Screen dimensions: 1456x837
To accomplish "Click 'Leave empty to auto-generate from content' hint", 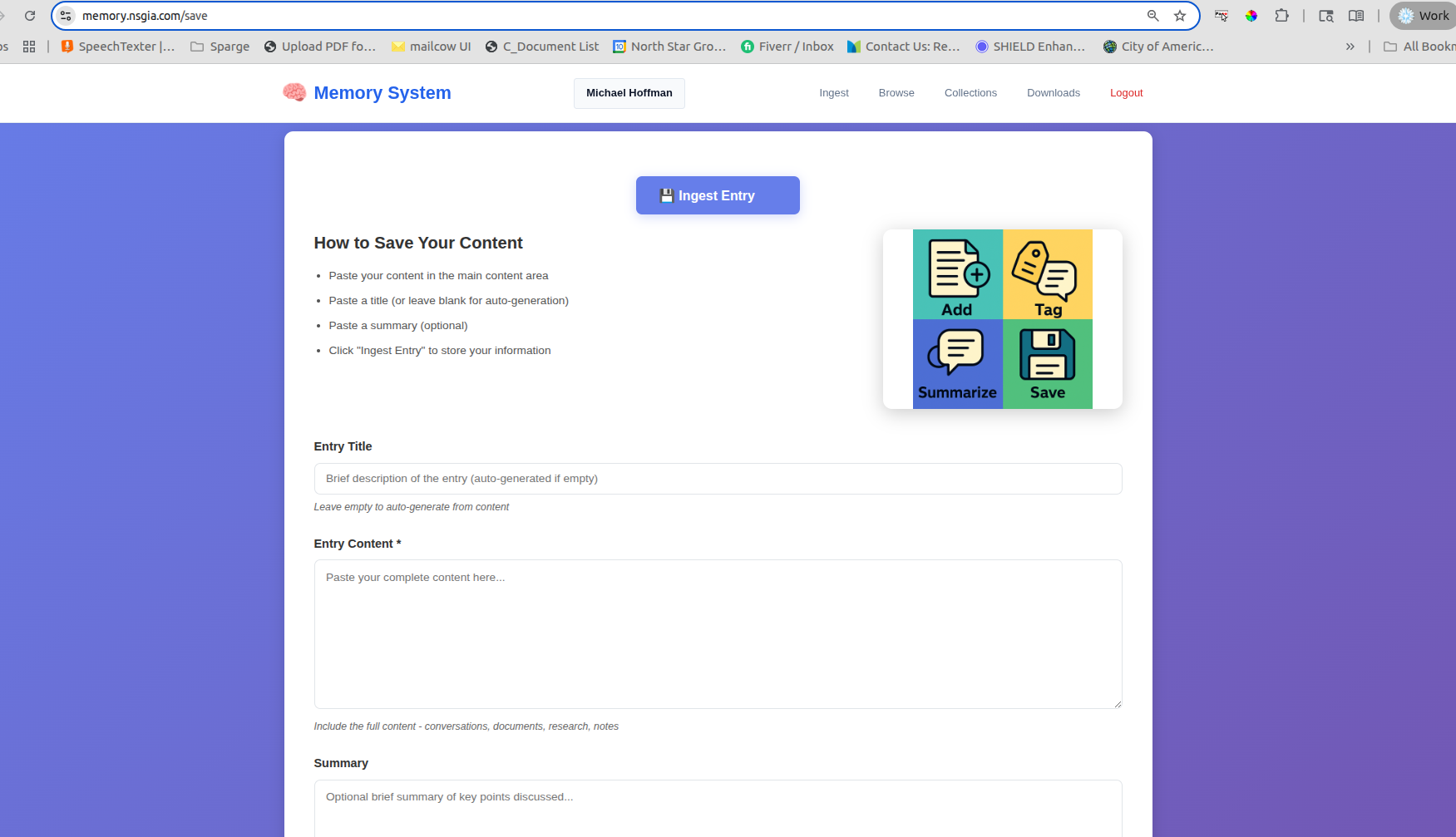I will (412, 507).
